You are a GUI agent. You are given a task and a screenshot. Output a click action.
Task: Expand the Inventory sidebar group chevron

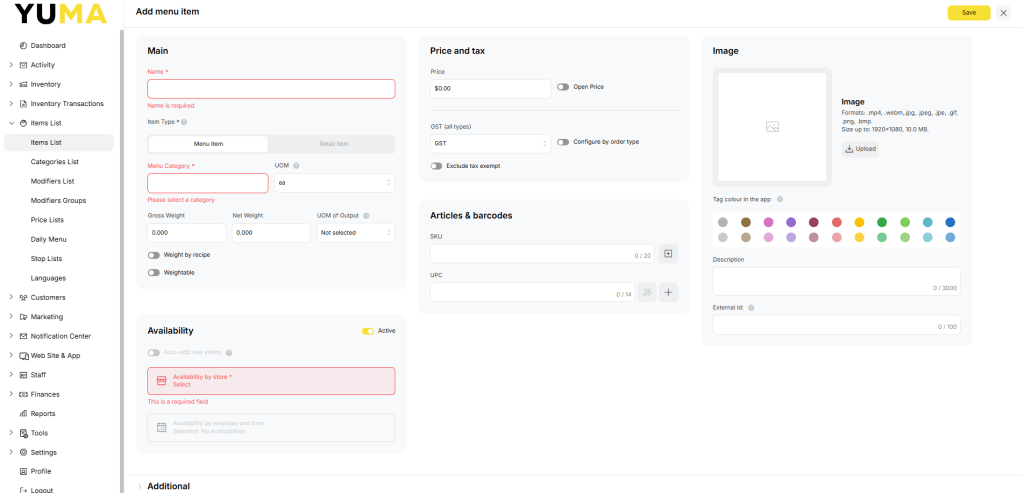pyautogui.click(x=11, y=84)
